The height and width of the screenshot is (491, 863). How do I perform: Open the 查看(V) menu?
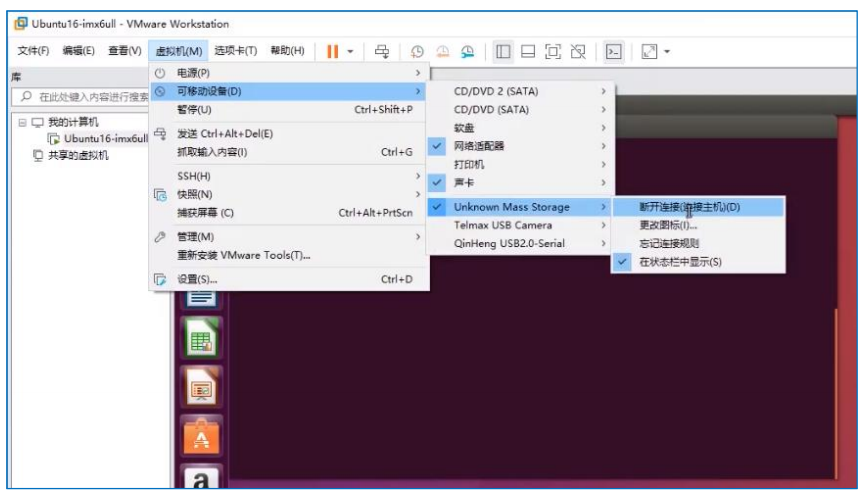124,51
